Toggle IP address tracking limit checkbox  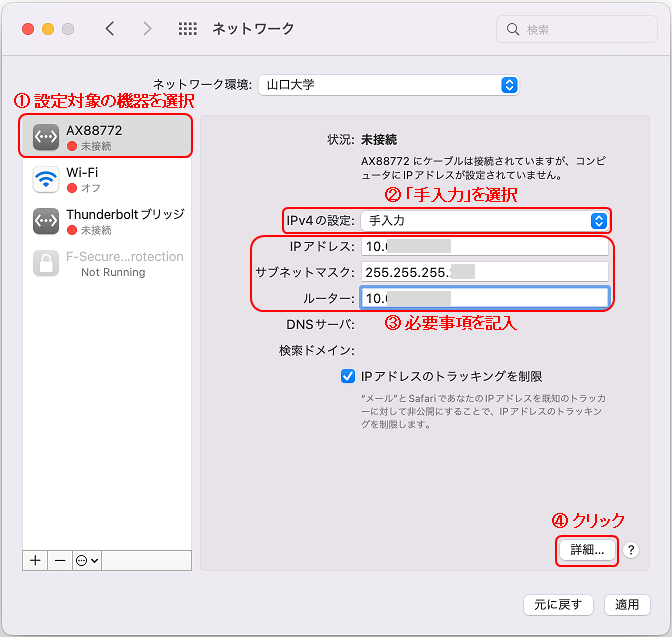coord(348,376)
